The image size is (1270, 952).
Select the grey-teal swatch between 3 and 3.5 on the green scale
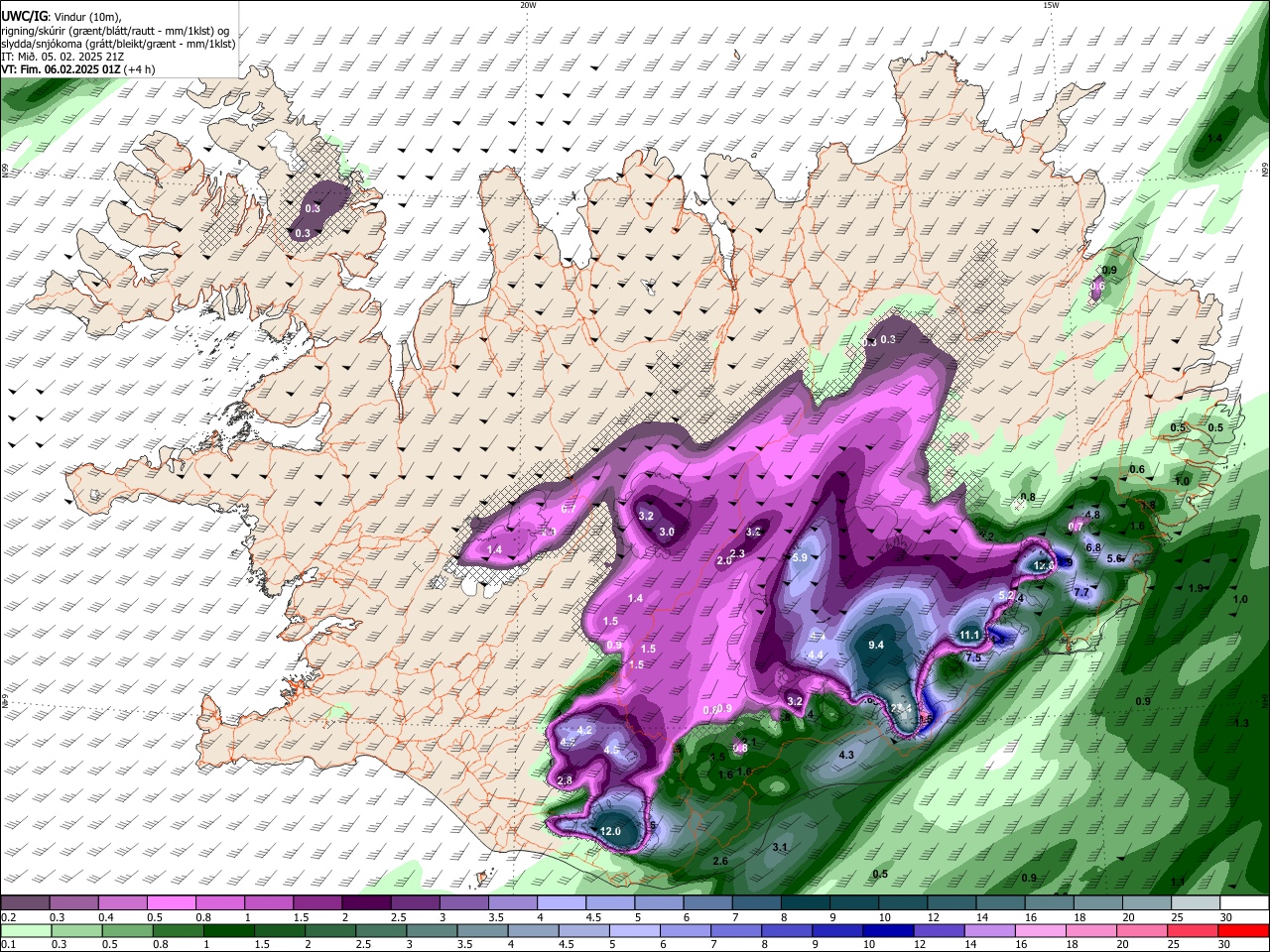[431, 930]
